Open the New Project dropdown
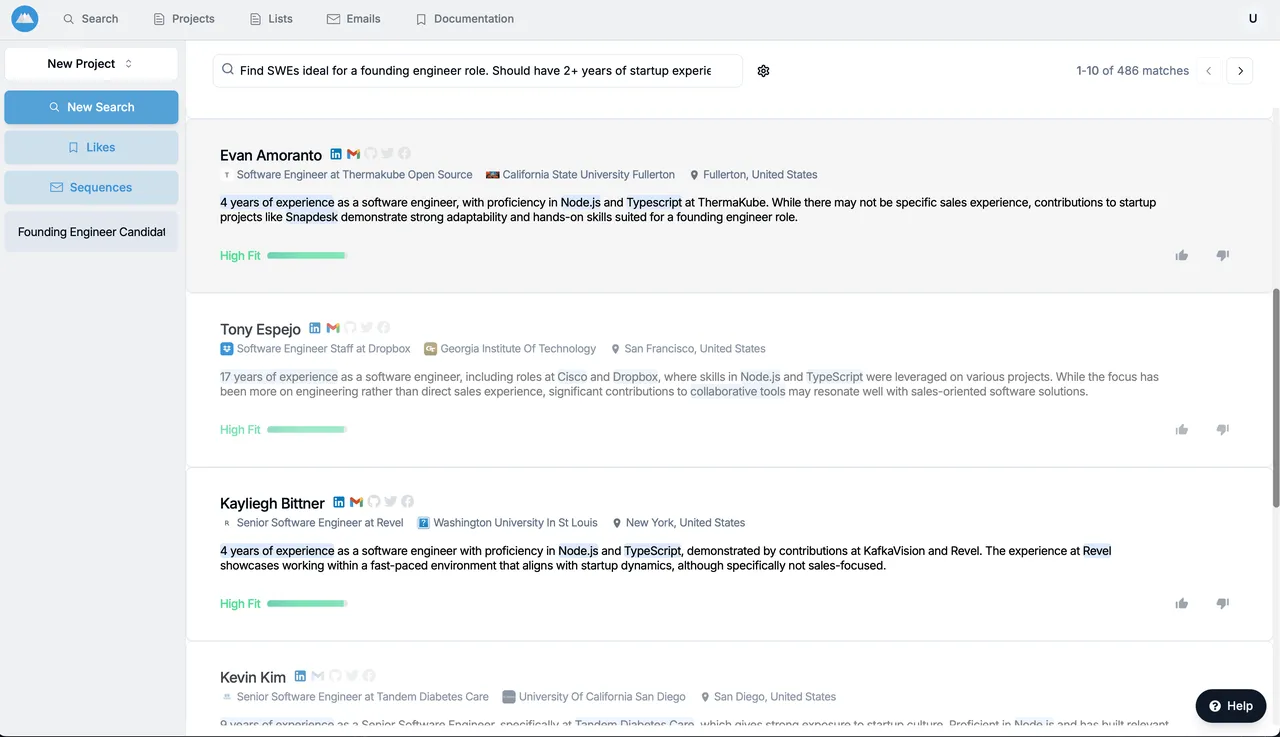The width and height of the screenshot is (1280, 737). (x=91, y=64)
